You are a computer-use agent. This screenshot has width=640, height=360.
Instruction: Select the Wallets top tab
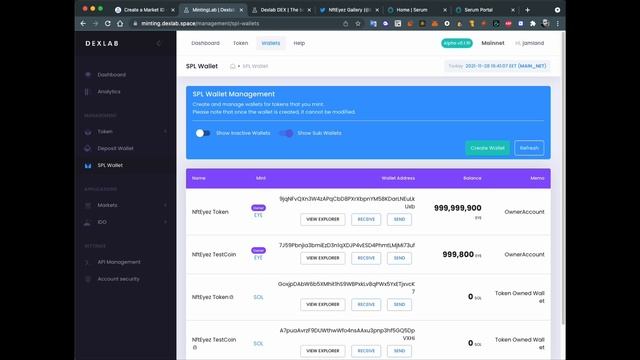coord(271,43)
